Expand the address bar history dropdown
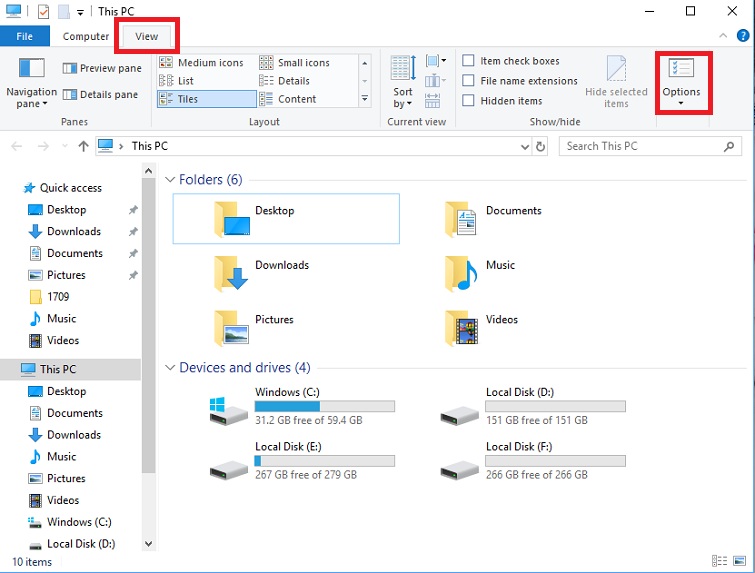The image size is (755, 573). pyautogui.click(x=525, y=146)
